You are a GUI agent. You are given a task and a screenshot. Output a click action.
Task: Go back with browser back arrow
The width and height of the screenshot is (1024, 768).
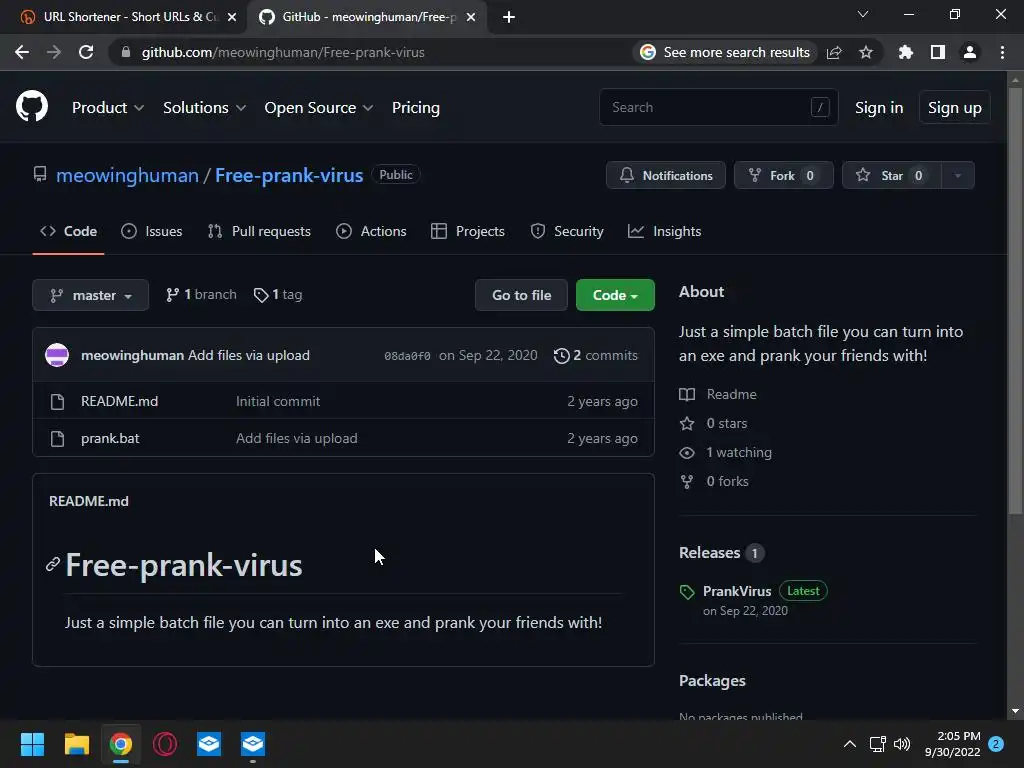tap(22, 52)
